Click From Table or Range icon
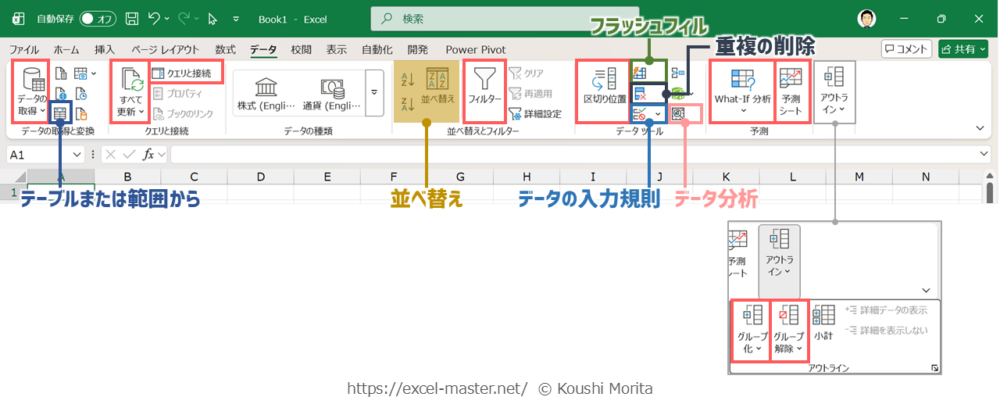1000x397 pixels. pos(61,113)
